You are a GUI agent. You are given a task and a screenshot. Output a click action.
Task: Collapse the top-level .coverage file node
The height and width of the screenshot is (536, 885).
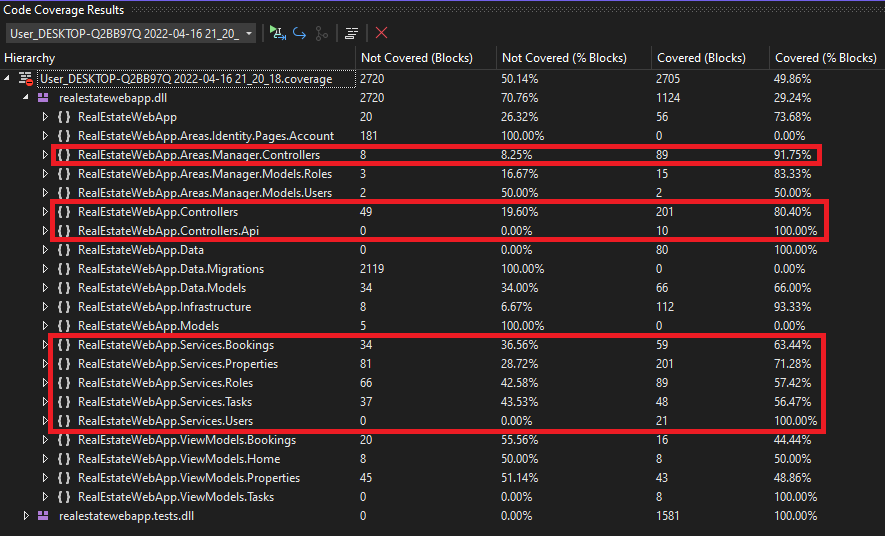point(7,78)
